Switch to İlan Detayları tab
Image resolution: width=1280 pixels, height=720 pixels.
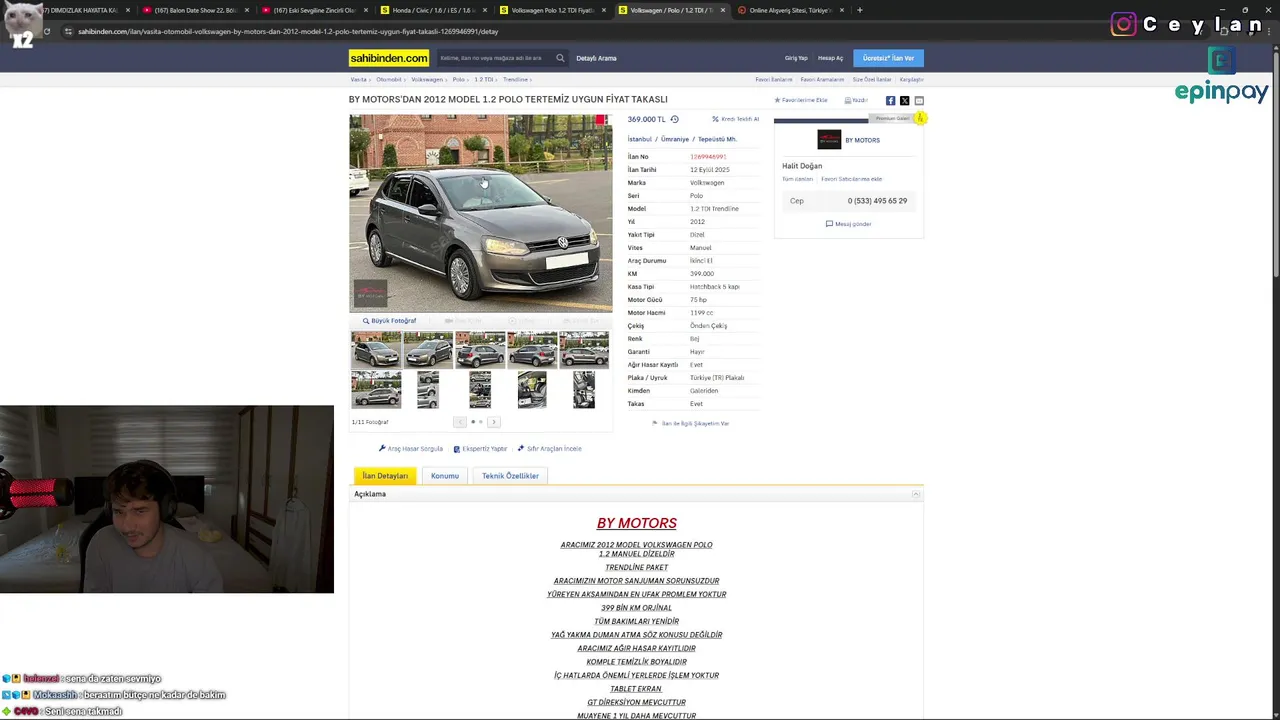[x=385, y=476]
